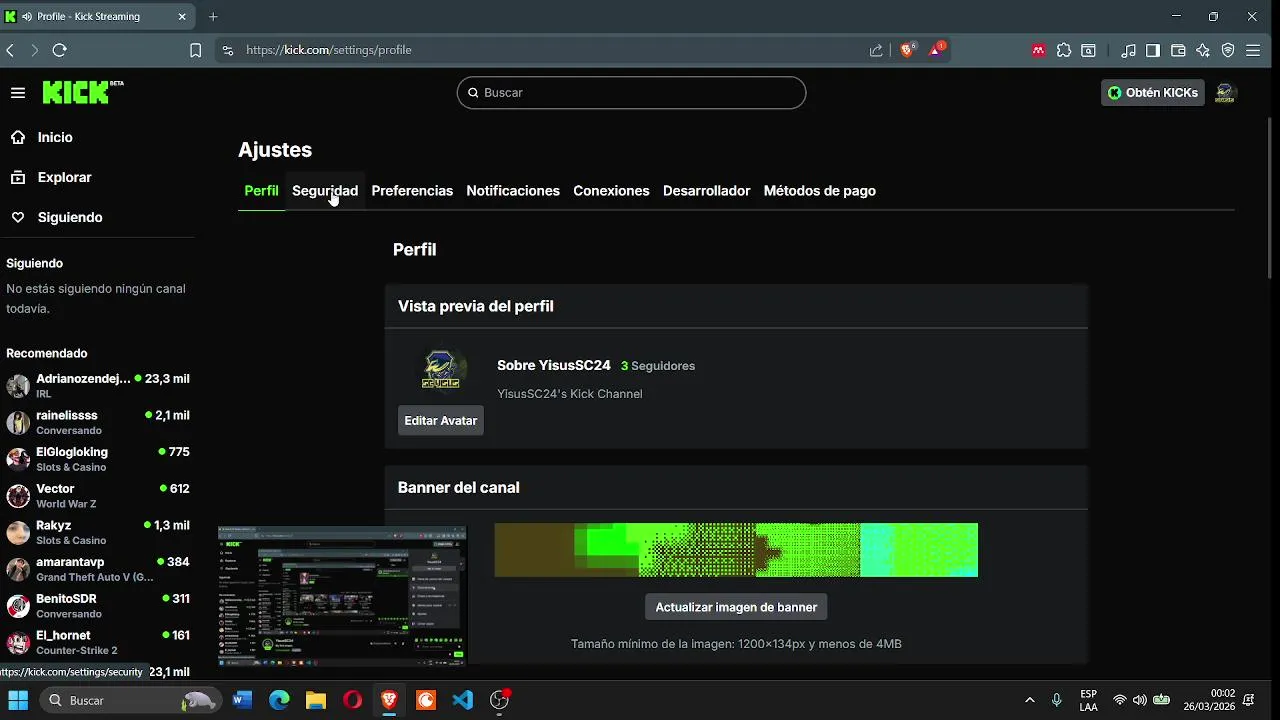Switch to the Seguridad tab

325,190
